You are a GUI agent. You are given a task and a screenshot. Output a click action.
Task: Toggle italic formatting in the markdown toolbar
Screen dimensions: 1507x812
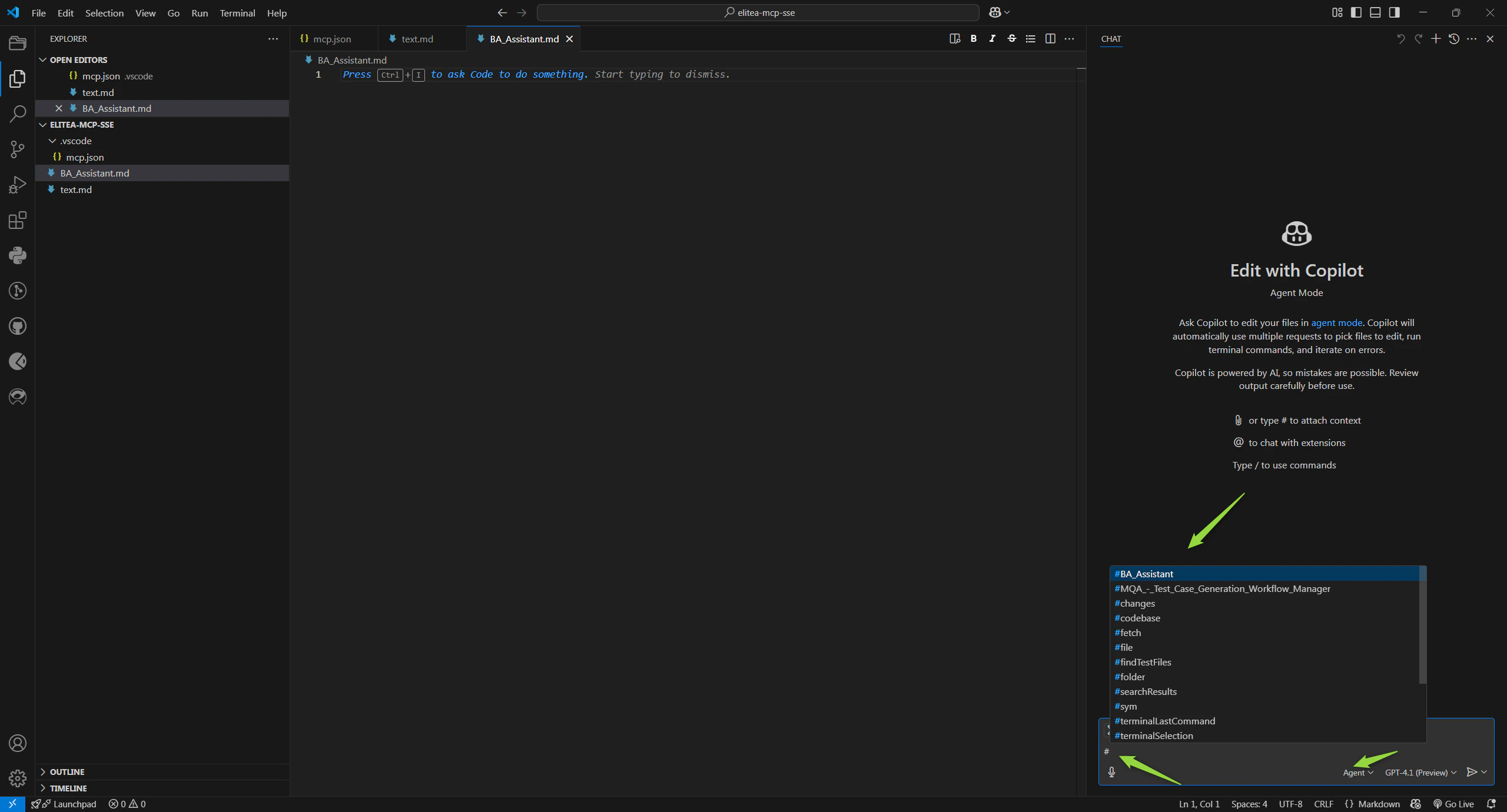click(992, 39)
